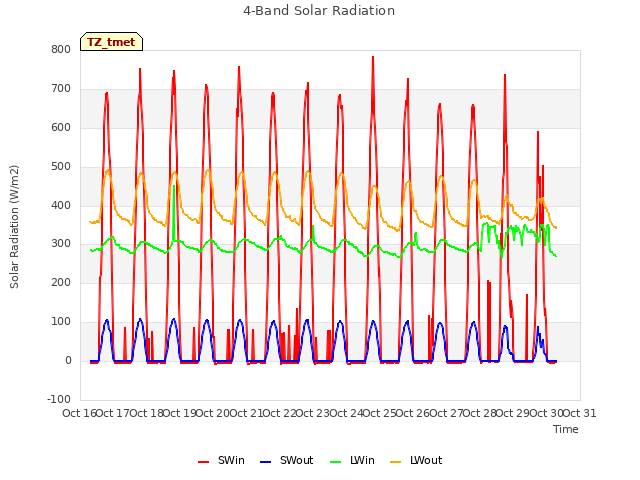Click the x-axis label Time
The image size is (640, 480).
click(x=565, y=429)
